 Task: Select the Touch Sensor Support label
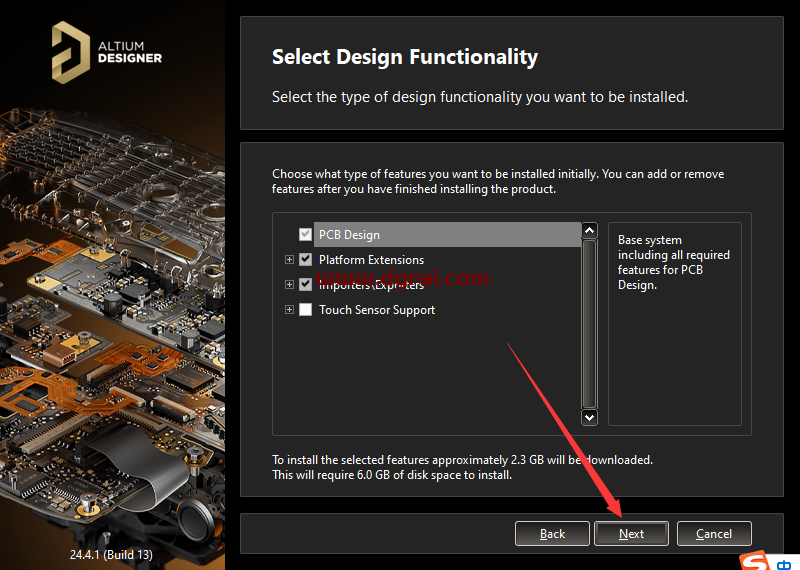[377, 310]
